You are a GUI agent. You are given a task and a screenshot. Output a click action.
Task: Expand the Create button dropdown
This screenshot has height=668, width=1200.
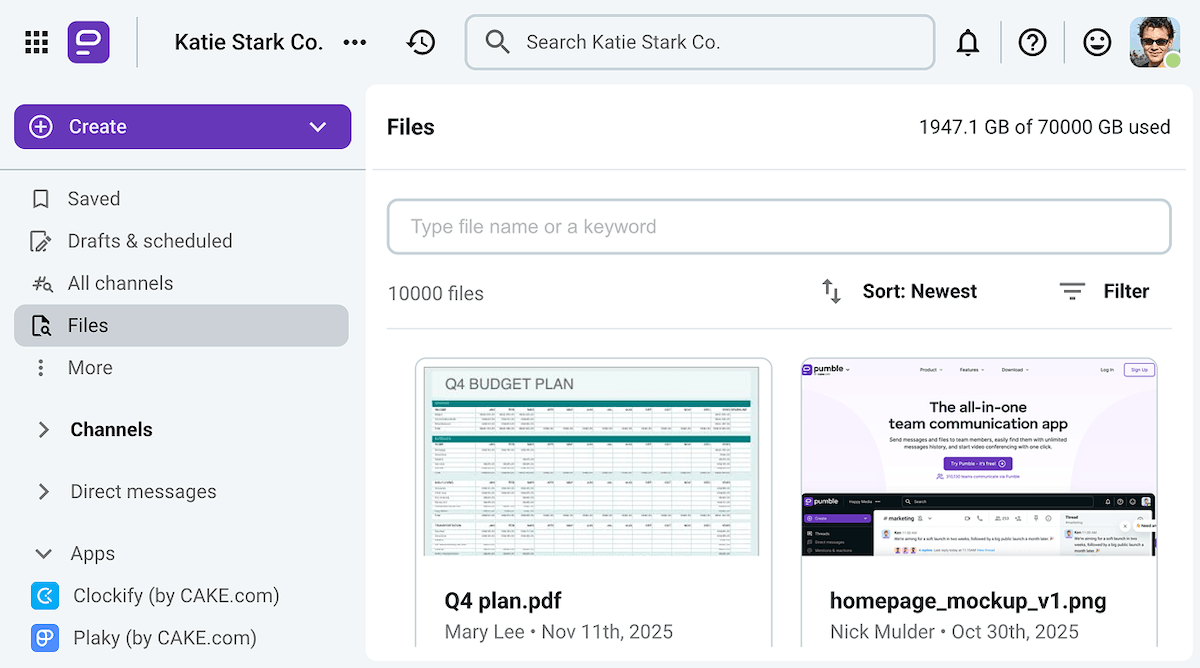318,126
